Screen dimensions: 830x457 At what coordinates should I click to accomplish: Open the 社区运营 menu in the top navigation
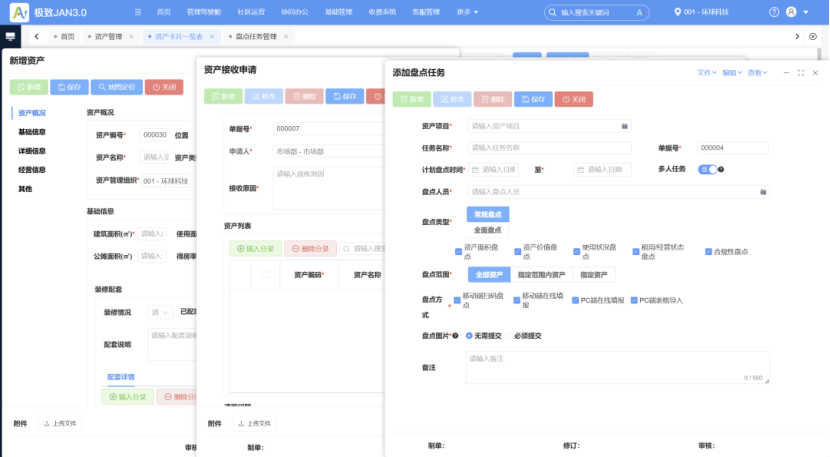pos(251,12)
